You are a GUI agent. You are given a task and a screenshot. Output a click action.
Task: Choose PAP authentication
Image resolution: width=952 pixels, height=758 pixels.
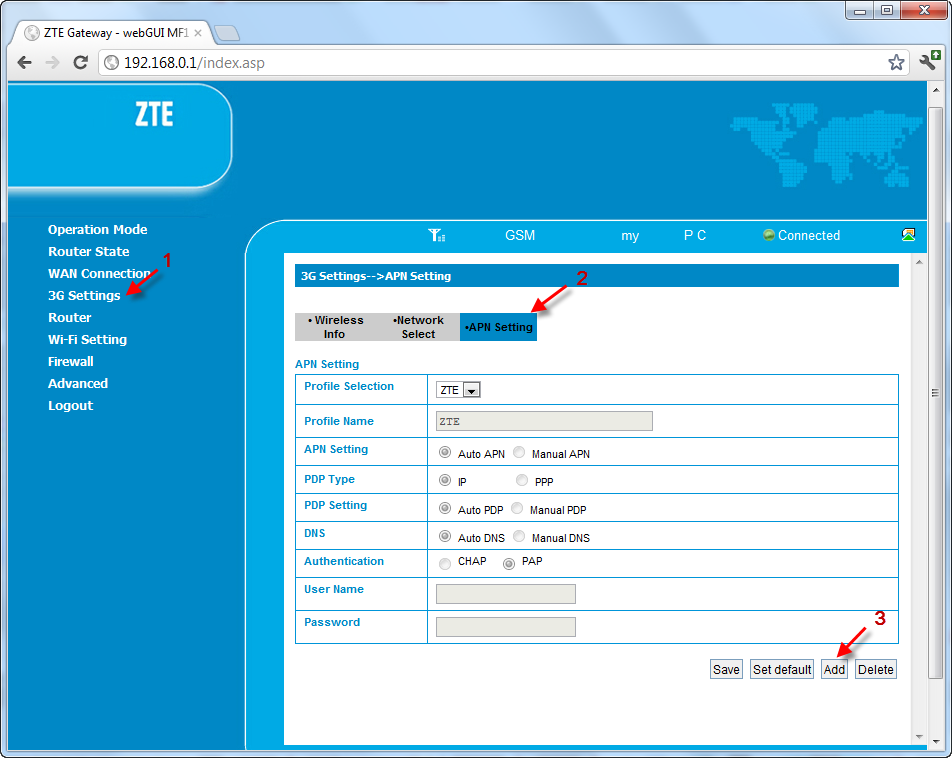pyautogui.click(x=509, y=564)
